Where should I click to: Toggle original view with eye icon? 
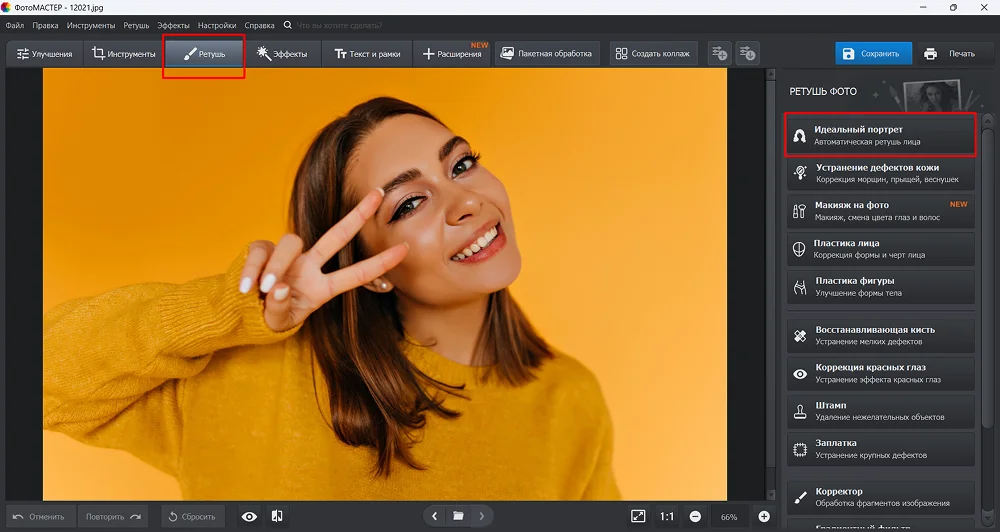click(249, 517)
